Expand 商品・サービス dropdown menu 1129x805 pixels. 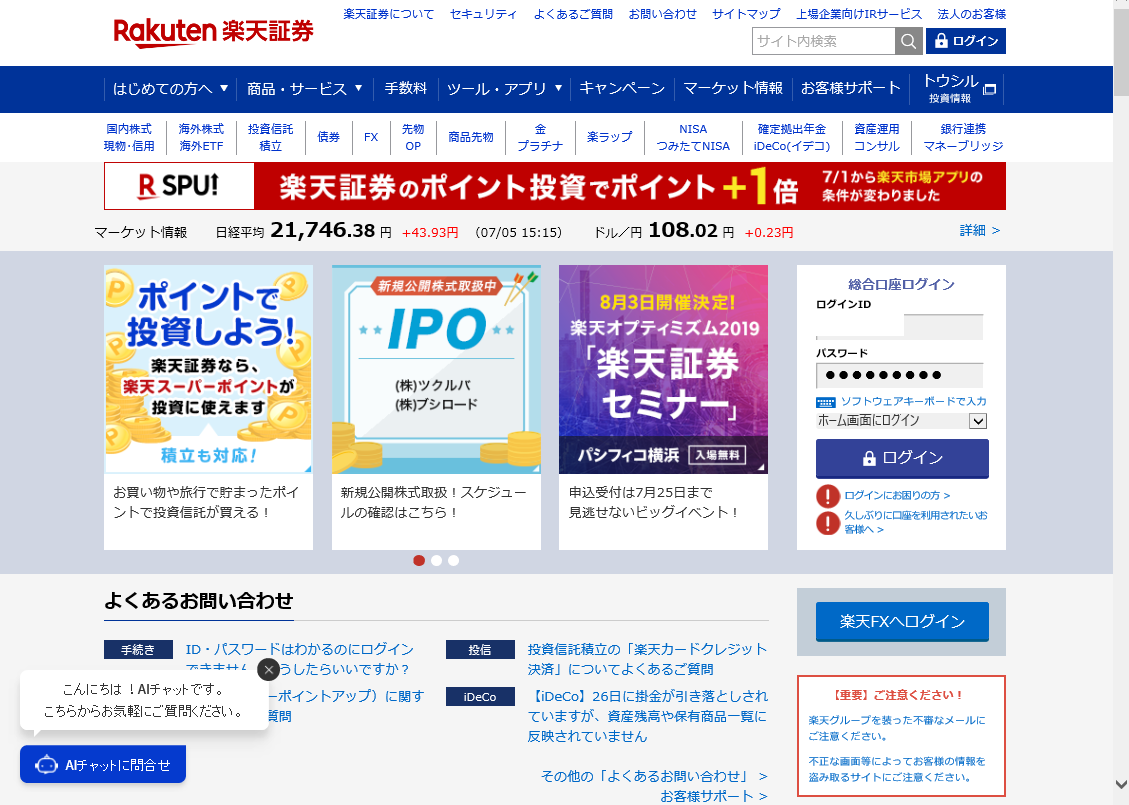point(304,89)
